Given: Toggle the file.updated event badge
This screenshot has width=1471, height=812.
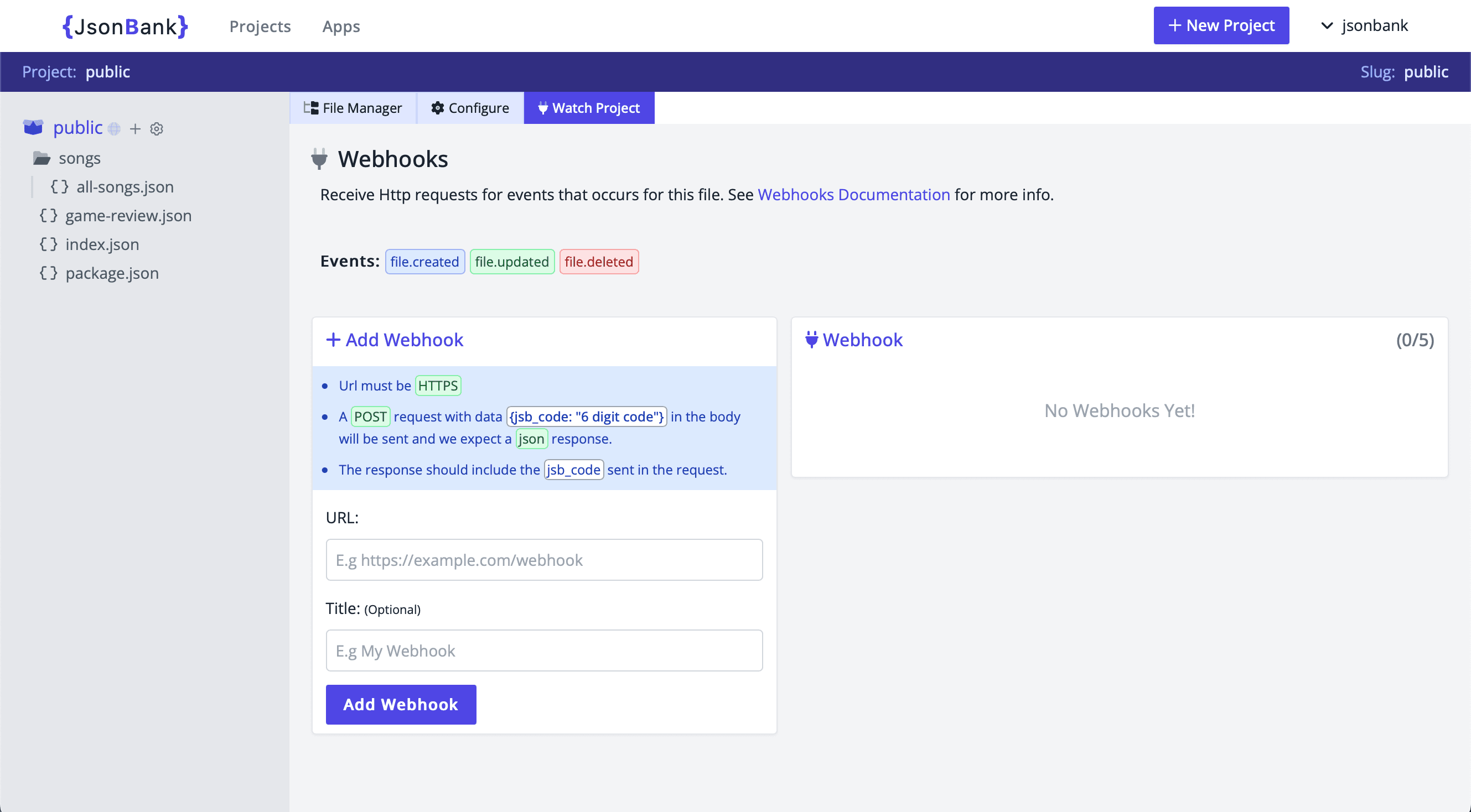Looking at the screenshot, I should point(512,262).
